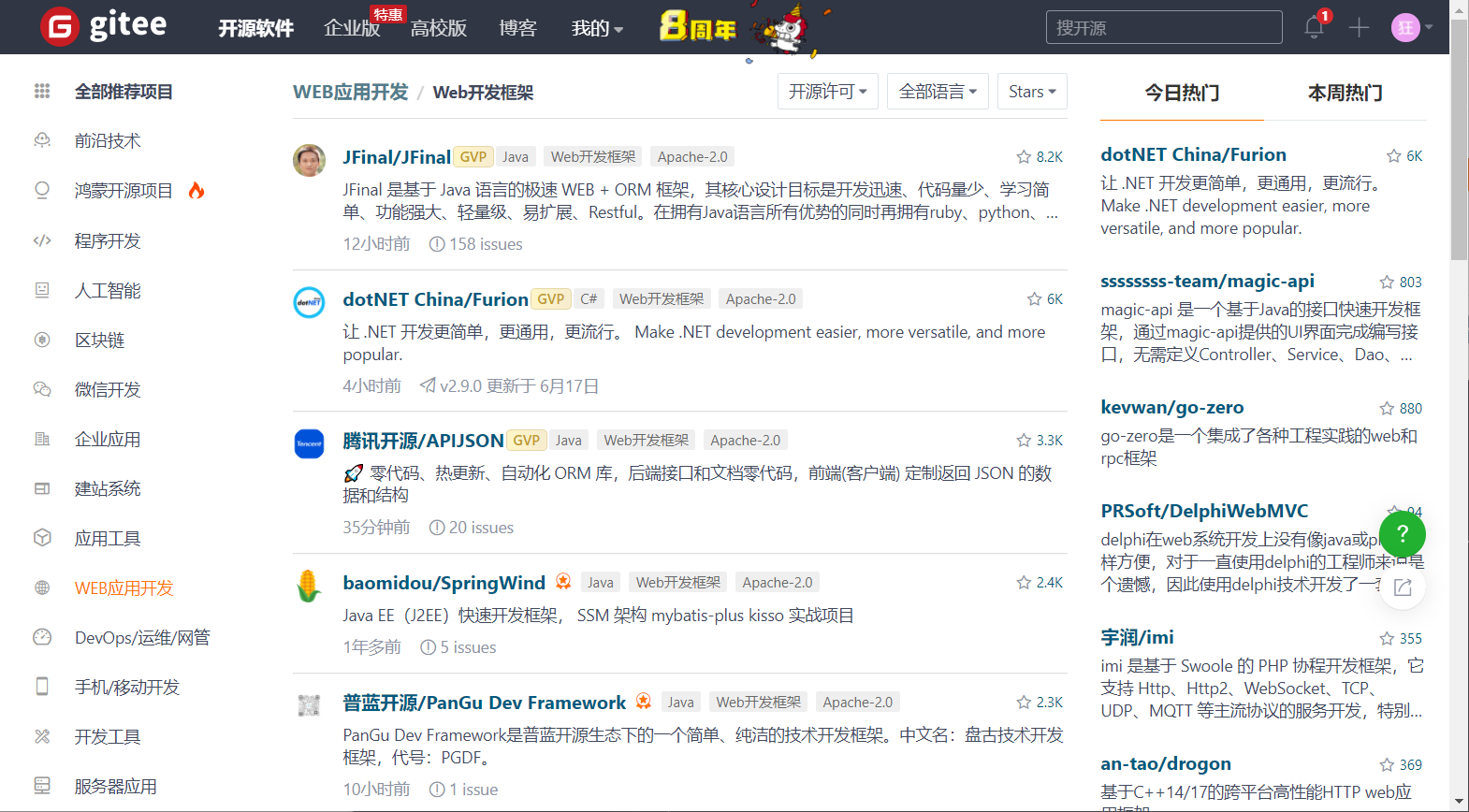Click the WEB应用开发 breadcrumb link
1469x812 pixels.
tap(351, 92)
